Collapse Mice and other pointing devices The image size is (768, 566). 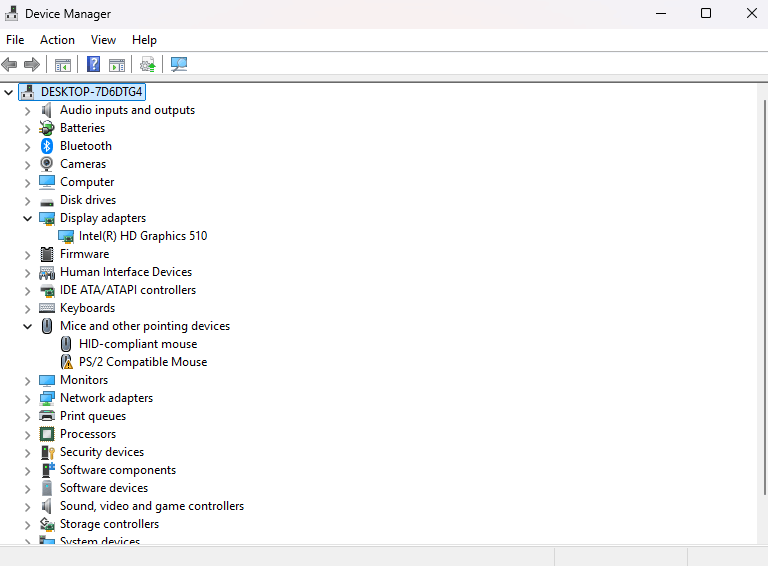coord(27,327)
